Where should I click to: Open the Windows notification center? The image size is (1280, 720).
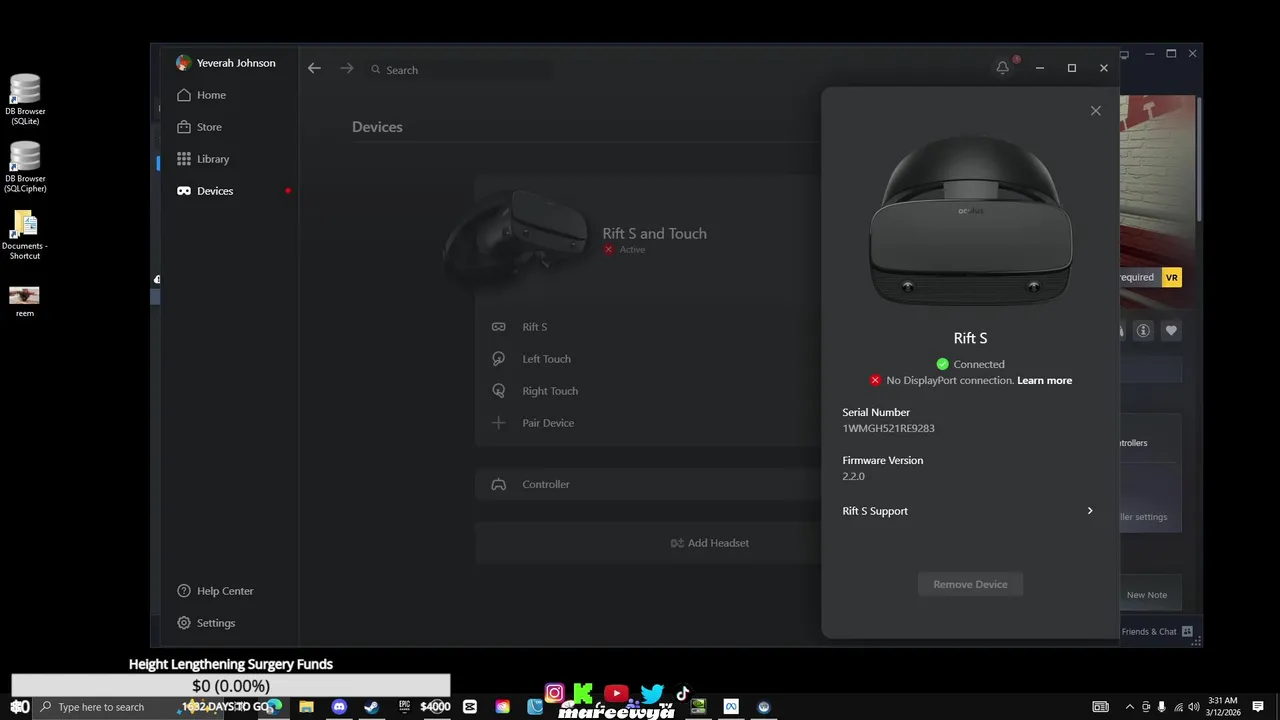(x=1258, y=707)
